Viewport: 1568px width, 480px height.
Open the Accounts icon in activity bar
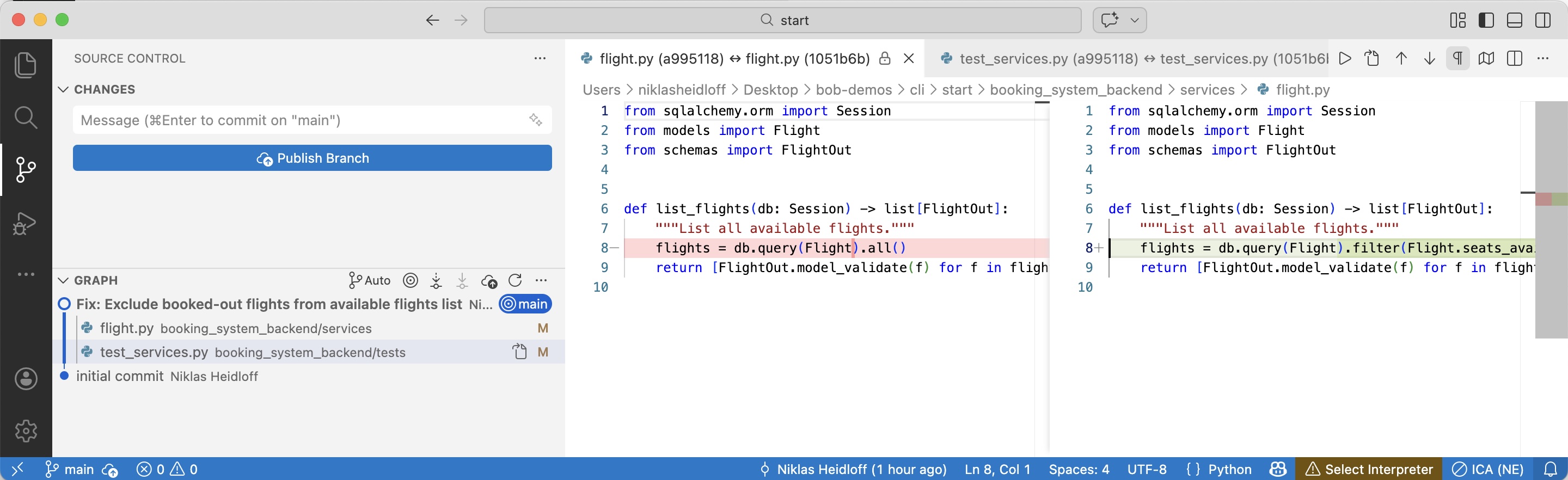pyautogui.click(x=26, y=378)
